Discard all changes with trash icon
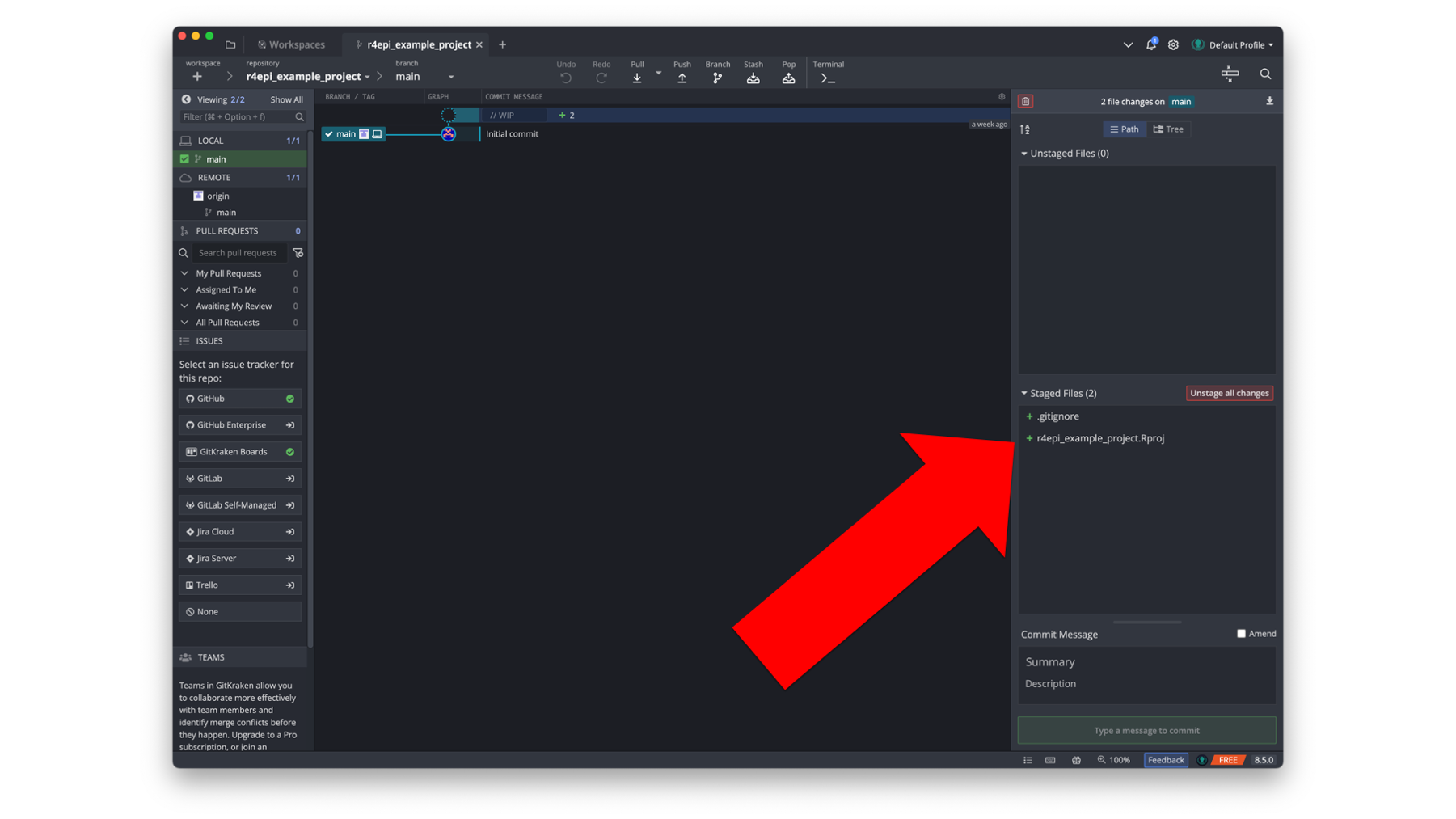This screenshot has height=819, width=1456. click(x=1026, y=101)
